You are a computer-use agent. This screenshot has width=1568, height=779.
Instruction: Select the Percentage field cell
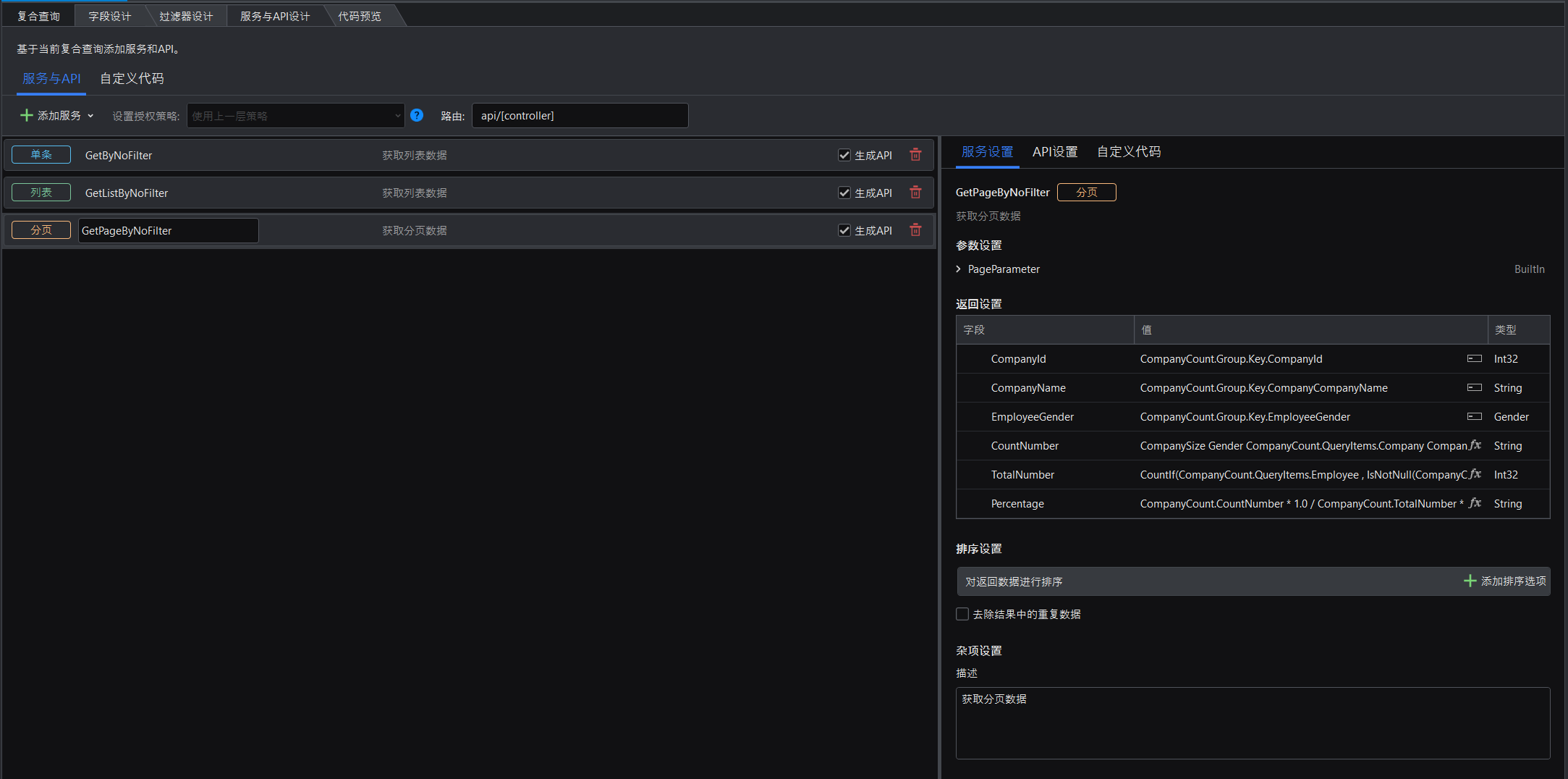pyautogui.click(x=1017, y=504)
